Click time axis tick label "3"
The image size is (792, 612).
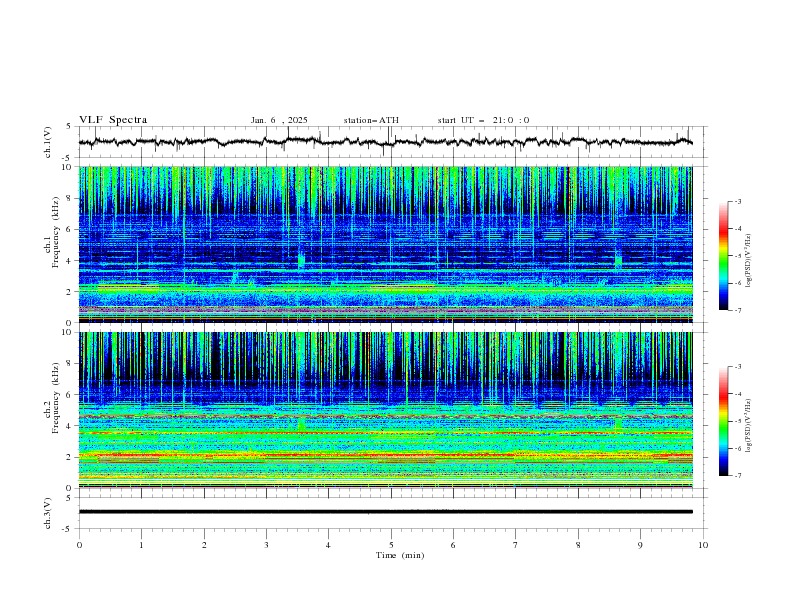[x=266, y=545]
